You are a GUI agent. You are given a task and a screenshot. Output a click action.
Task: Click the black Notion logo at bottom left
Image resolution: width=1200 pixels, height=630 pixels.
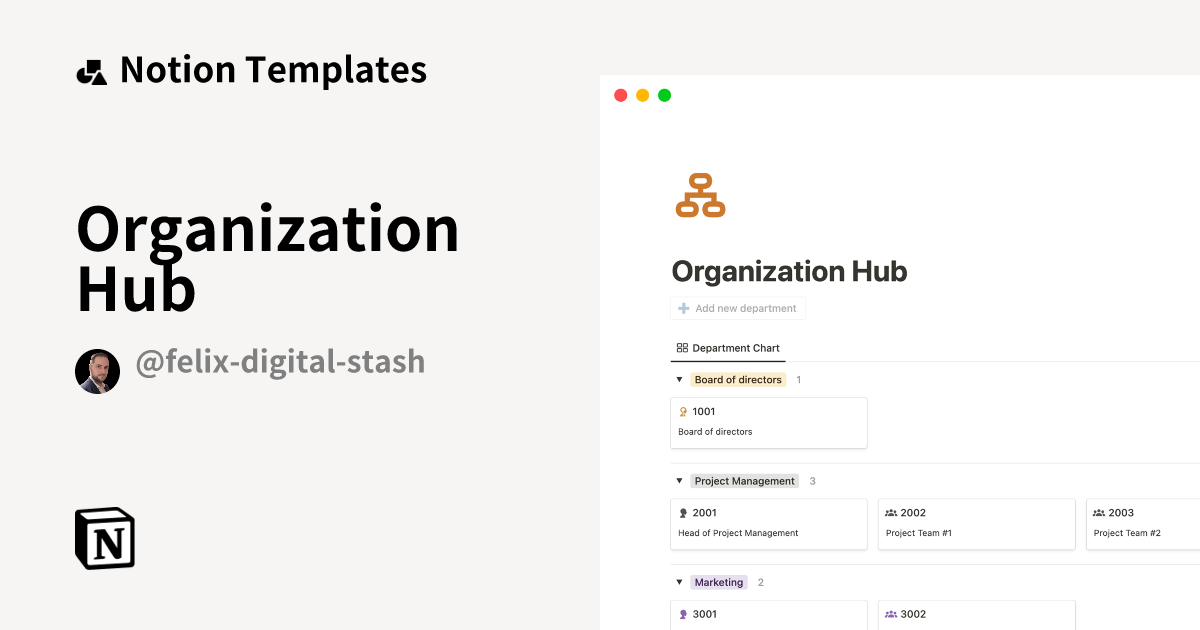[x=104, y=538]
